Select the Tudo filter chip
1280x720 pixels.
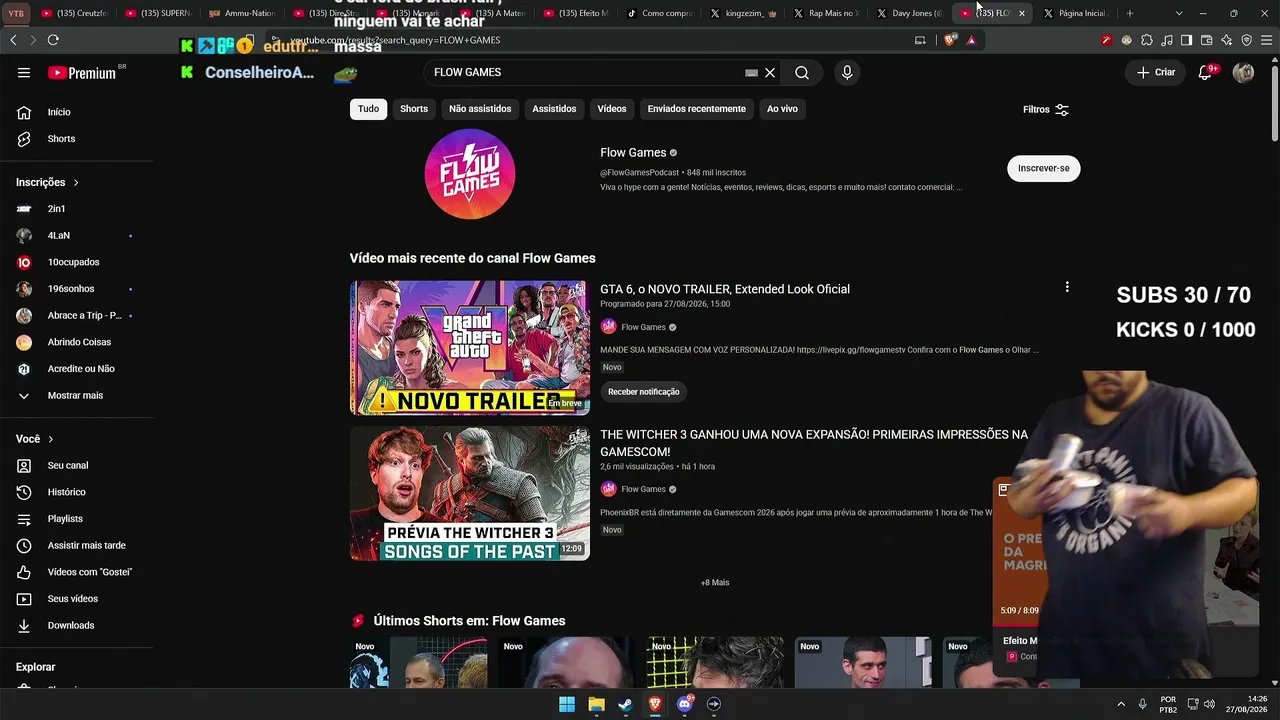[x=368, y=109]
